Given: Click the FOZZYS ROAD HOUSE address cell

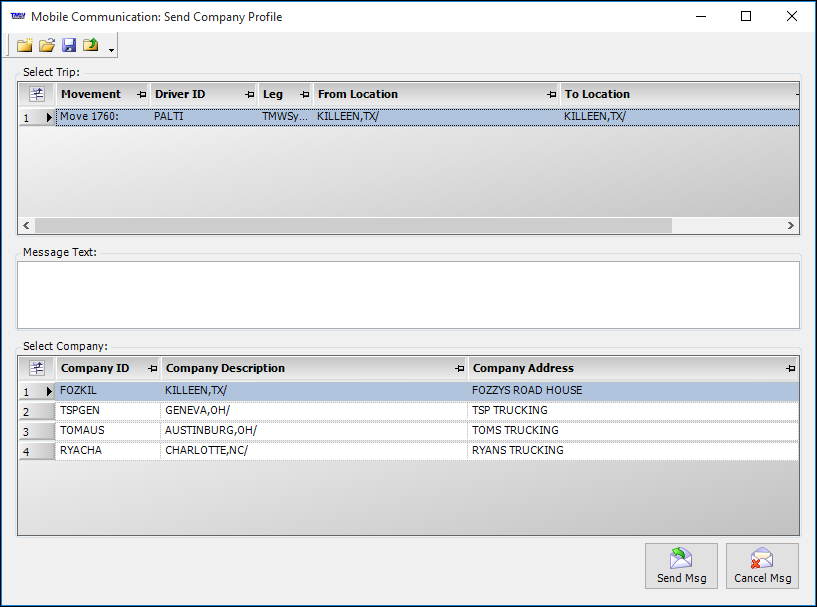Looking at the screenshot, I should 633,391.
